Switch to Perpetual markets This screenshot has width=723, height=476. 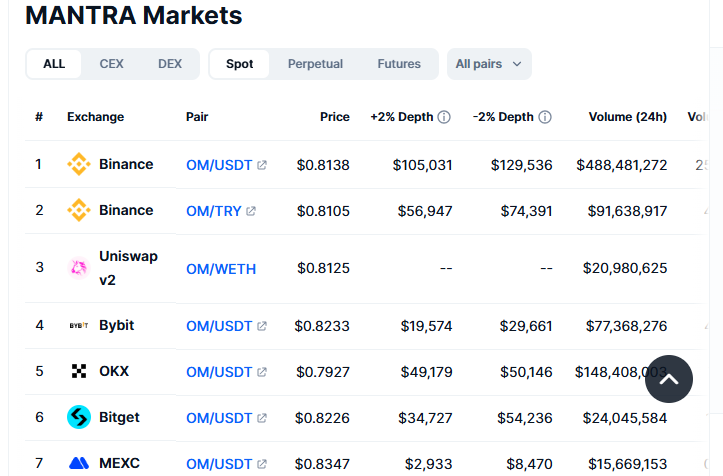pos(315,64)
